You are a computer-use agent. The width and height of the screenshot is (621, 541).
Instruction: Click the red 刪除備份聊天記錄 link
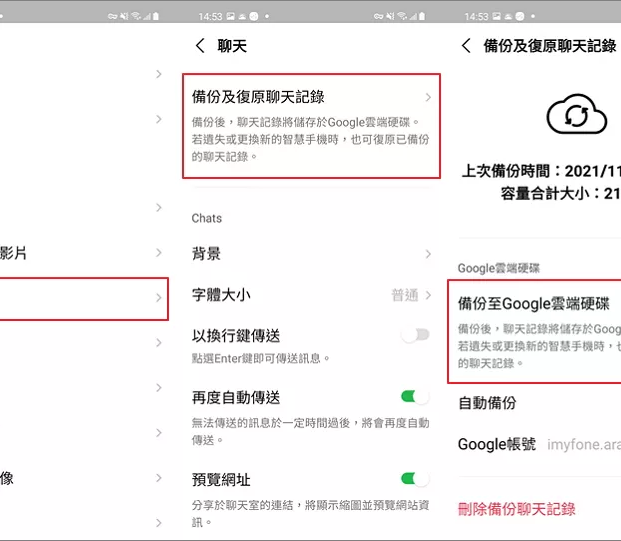(x=517, y=509)
